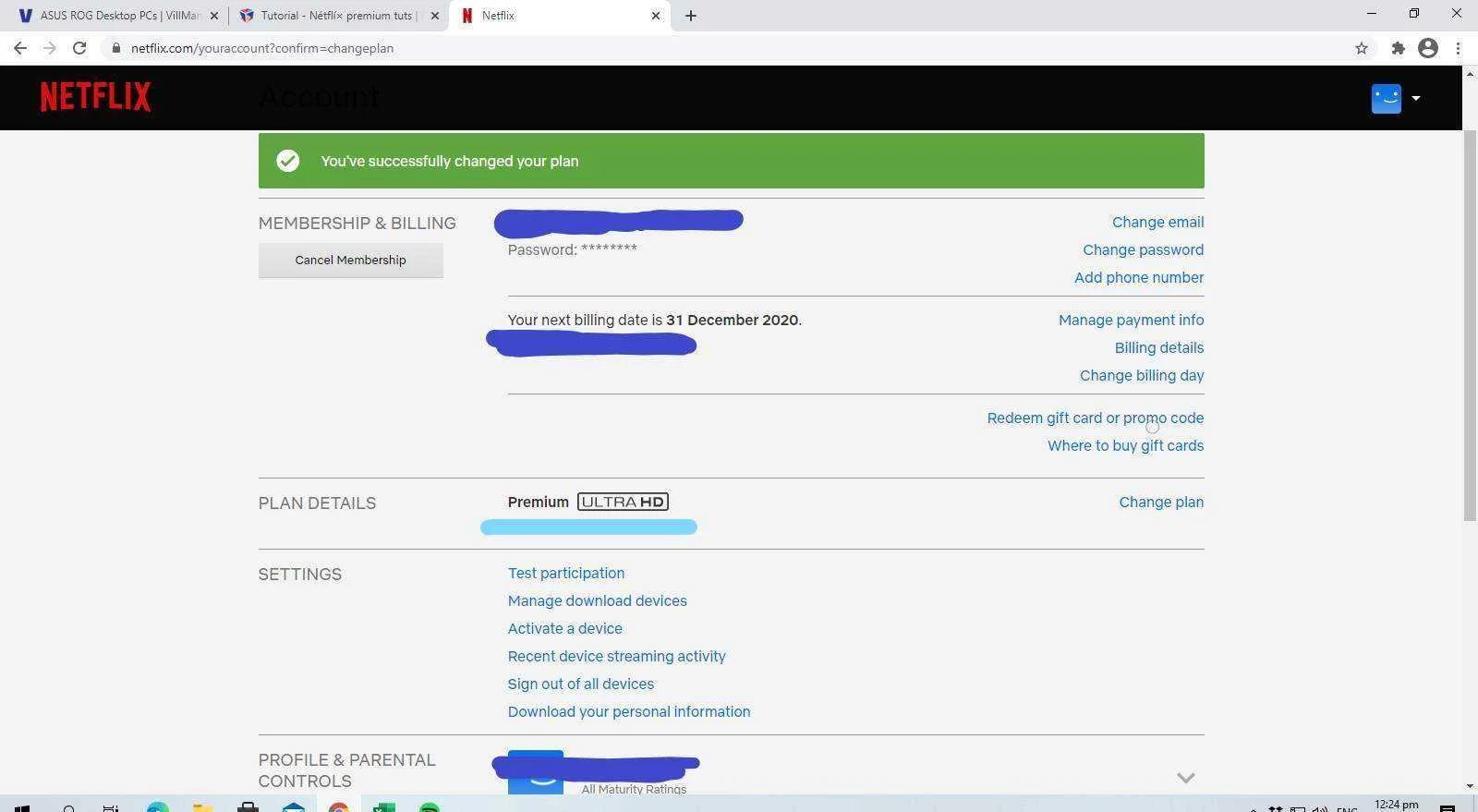Viewport: 1478px width, 812px height.
Task: View Recent device streaming activity
Action: (616, 656)
